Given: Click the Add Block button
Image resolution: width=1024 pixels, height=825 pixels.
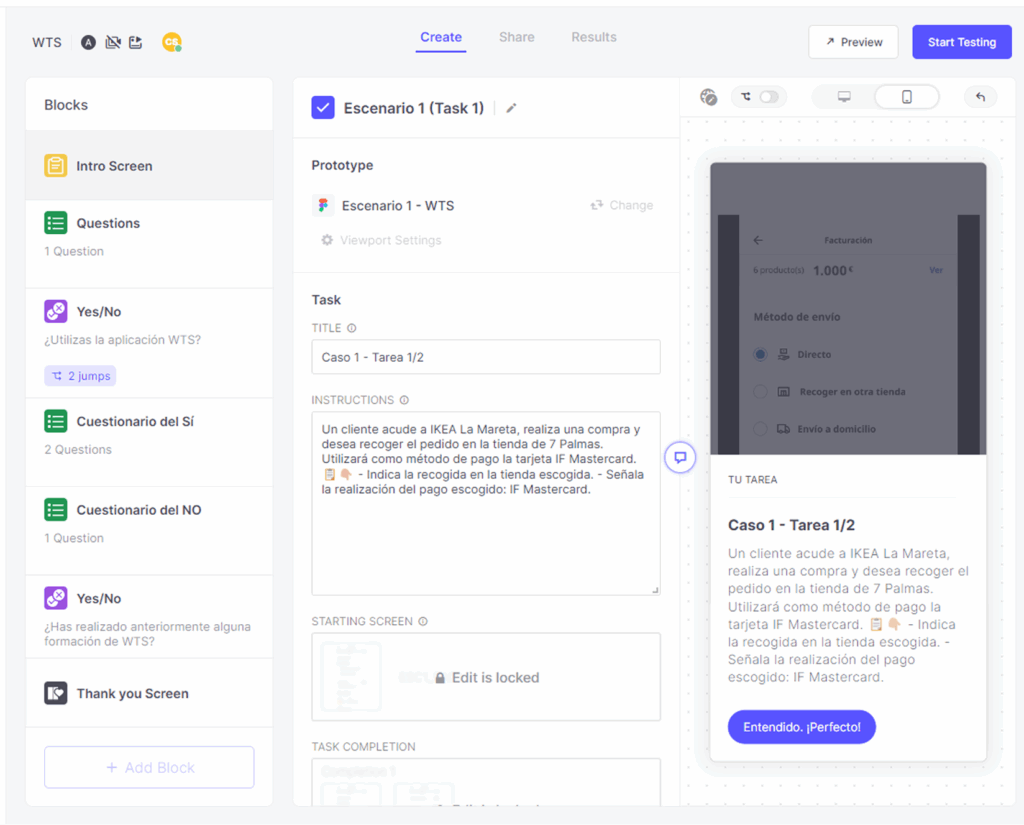Looking at the screenshot, I should 149,767.
